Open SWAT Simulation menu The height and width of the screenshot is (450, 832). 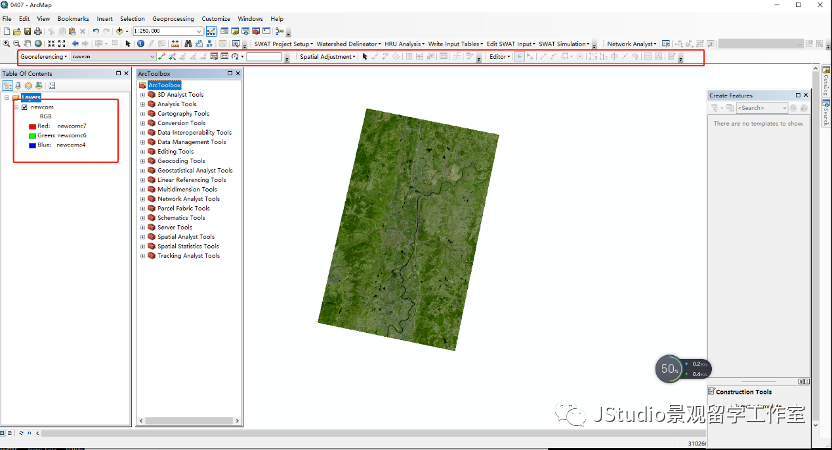(564, 44)
